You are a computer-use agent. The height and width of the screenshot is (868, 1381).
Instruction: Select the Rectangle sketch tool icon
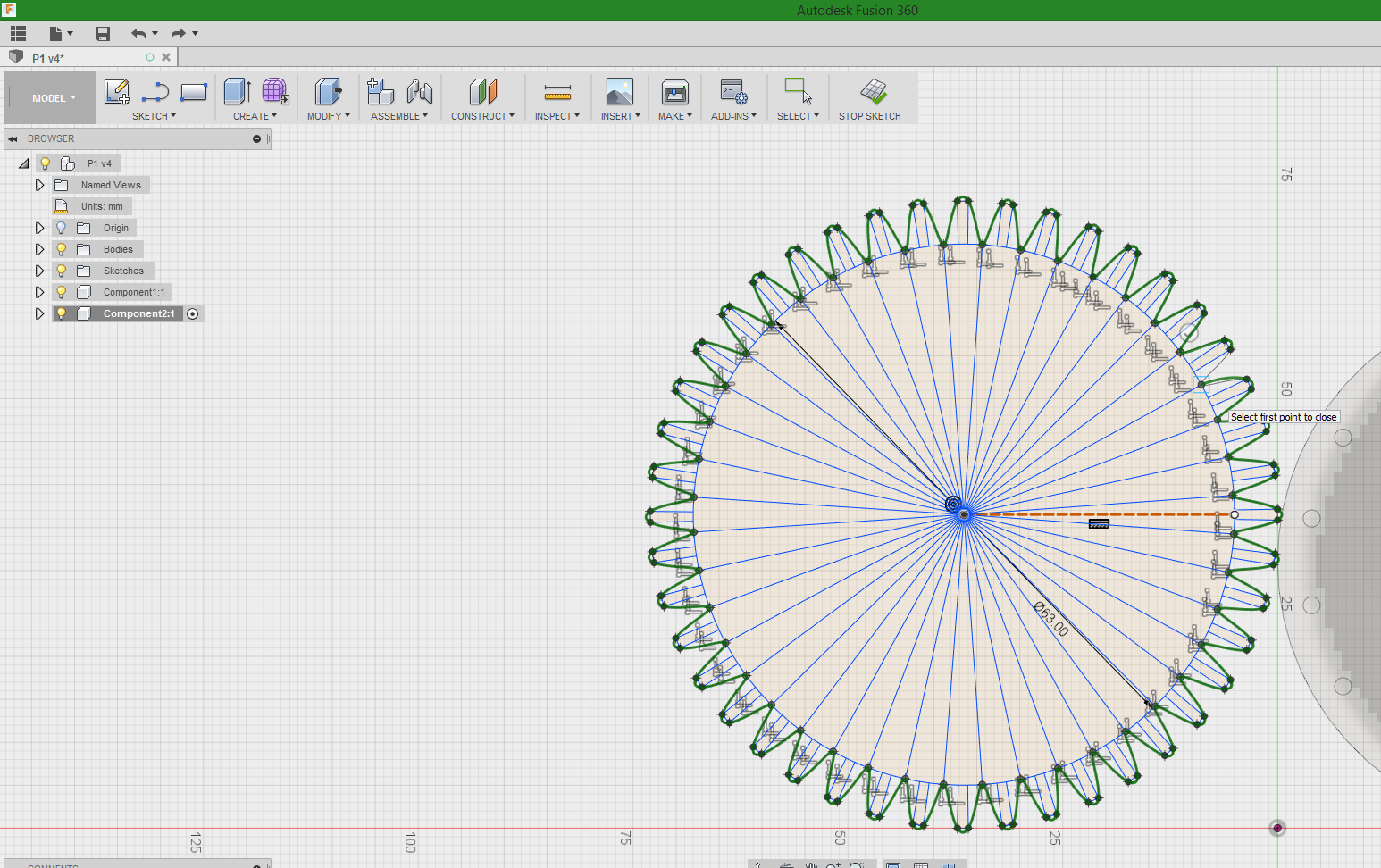click(194, 92)
